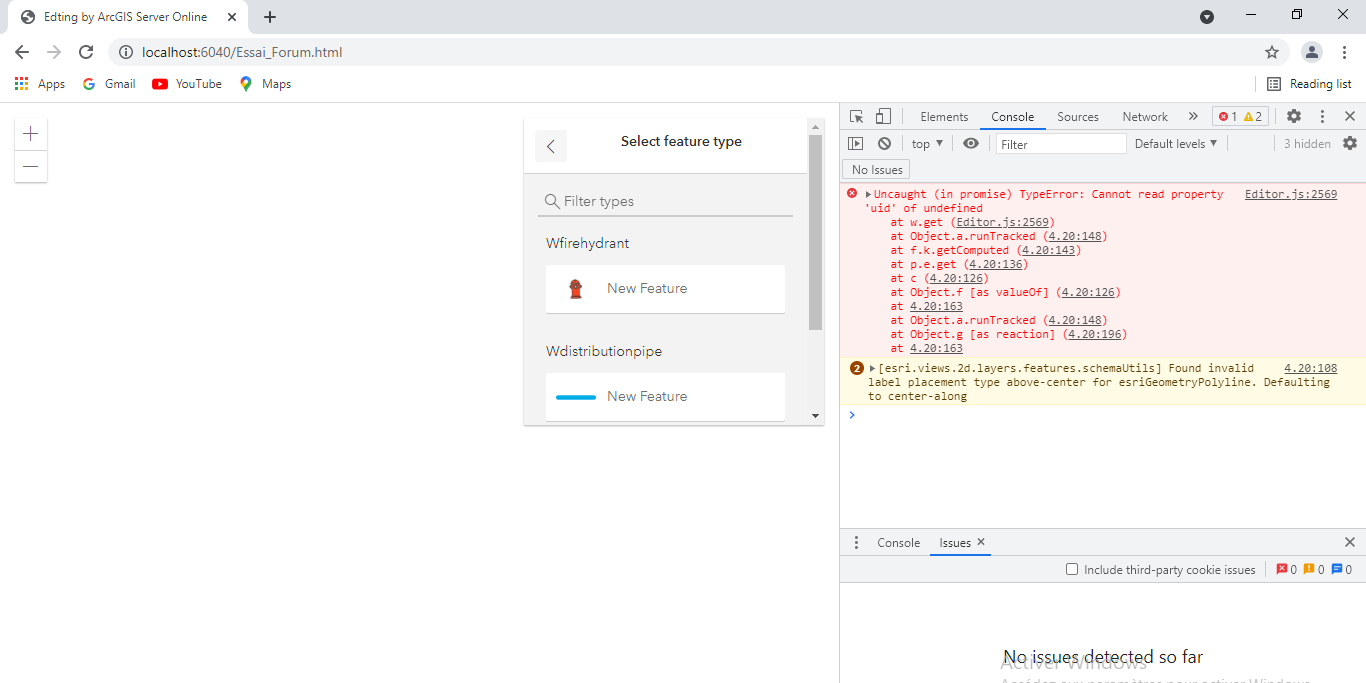
Task: Open the Editor.js:2569 source link on the right
Action: 1290,195
